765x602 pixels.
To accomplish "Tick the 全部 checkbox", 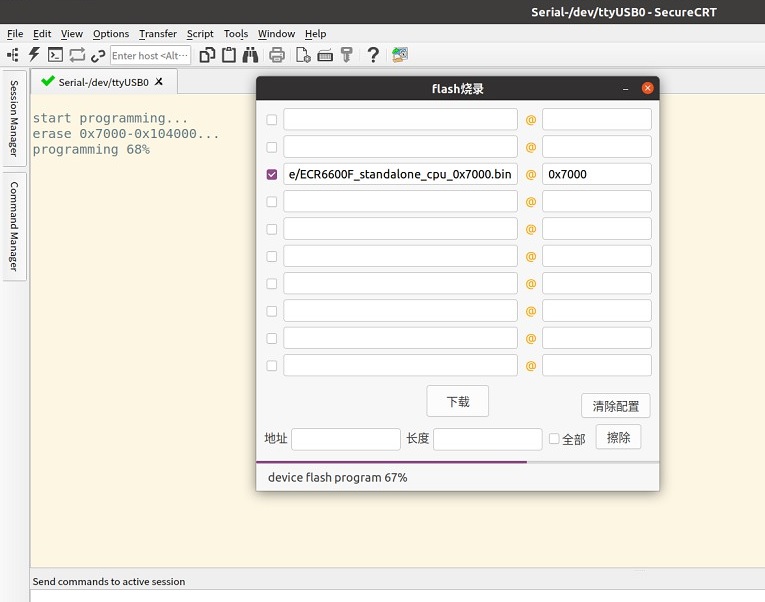I will coord(554,438).
